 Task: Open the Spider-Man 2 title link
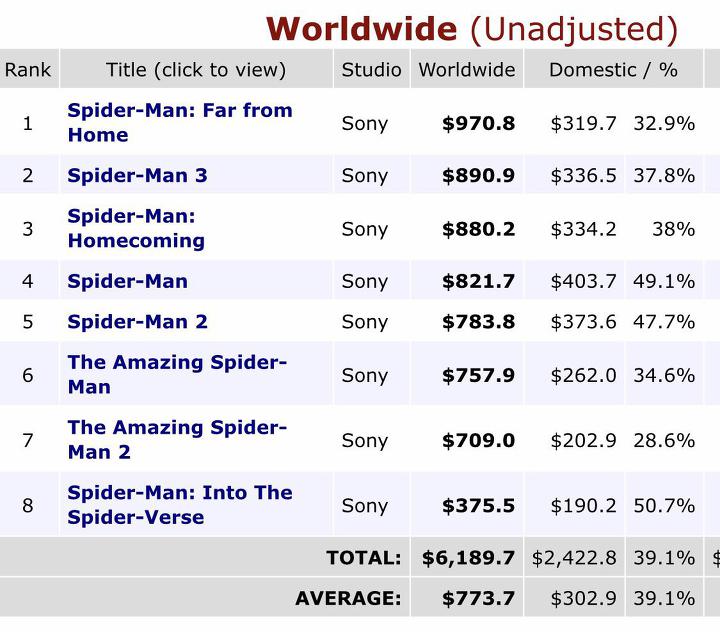(137, 322)
